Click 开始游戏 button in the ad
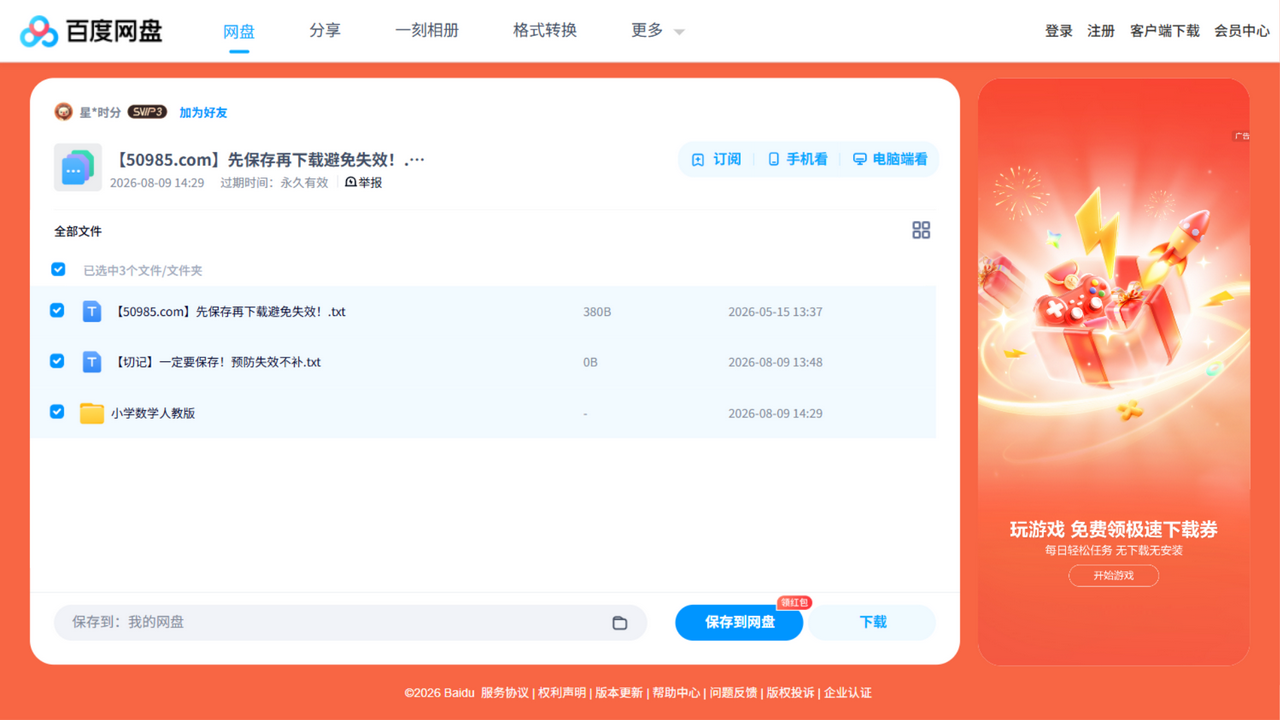 (x=1114, y=576)
